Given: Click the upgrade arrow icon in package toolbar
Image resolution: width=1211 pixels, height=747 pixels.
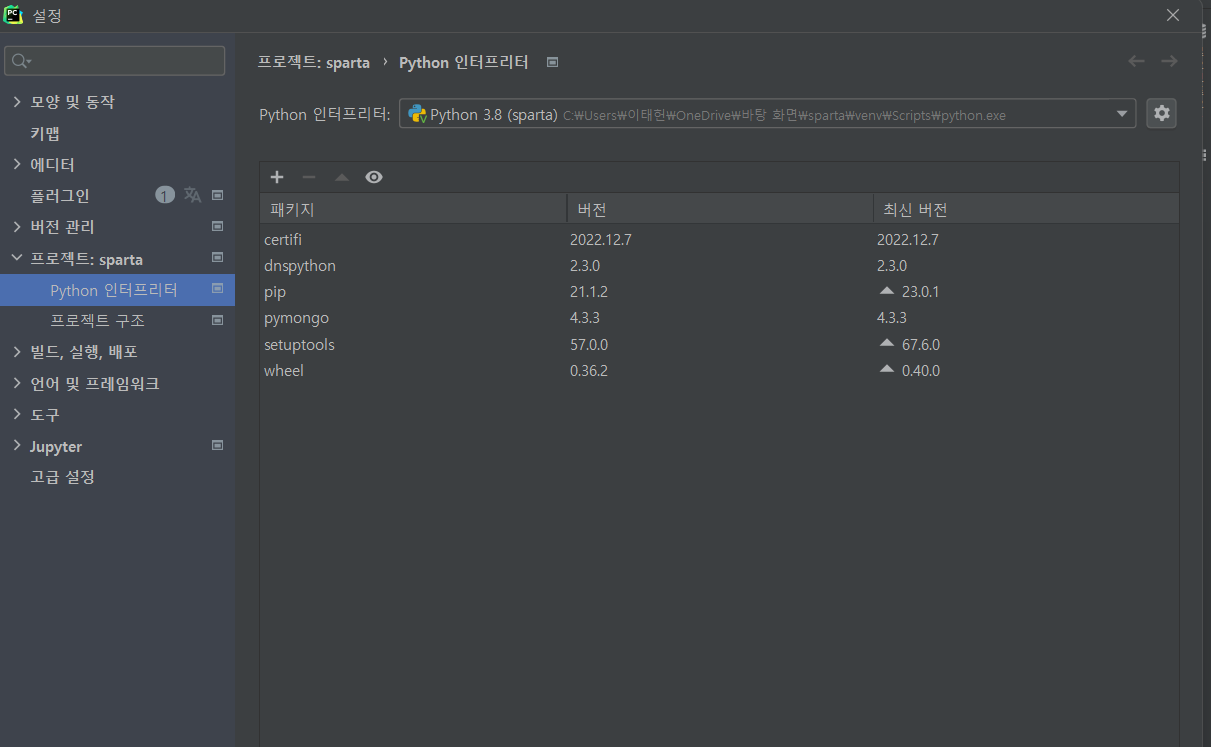Looking at the screenshot, I should tap(342, 177).
